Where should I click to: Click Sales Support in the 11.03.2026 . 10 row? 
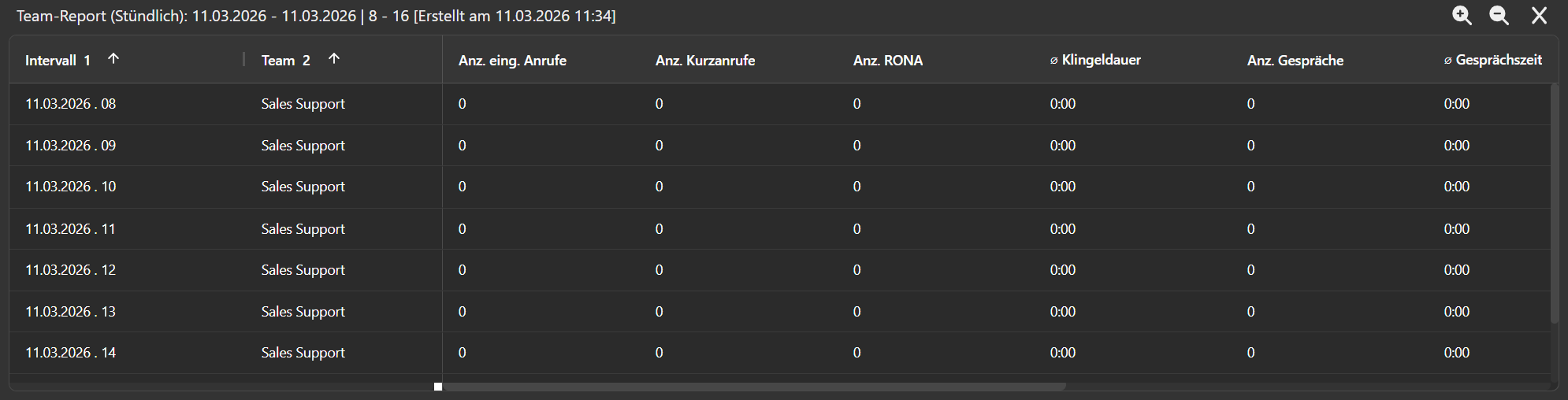[303, 187]
